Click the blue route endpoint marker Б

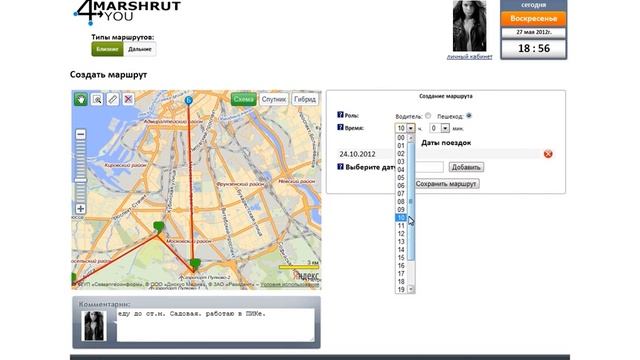click(x=188, y=100)
